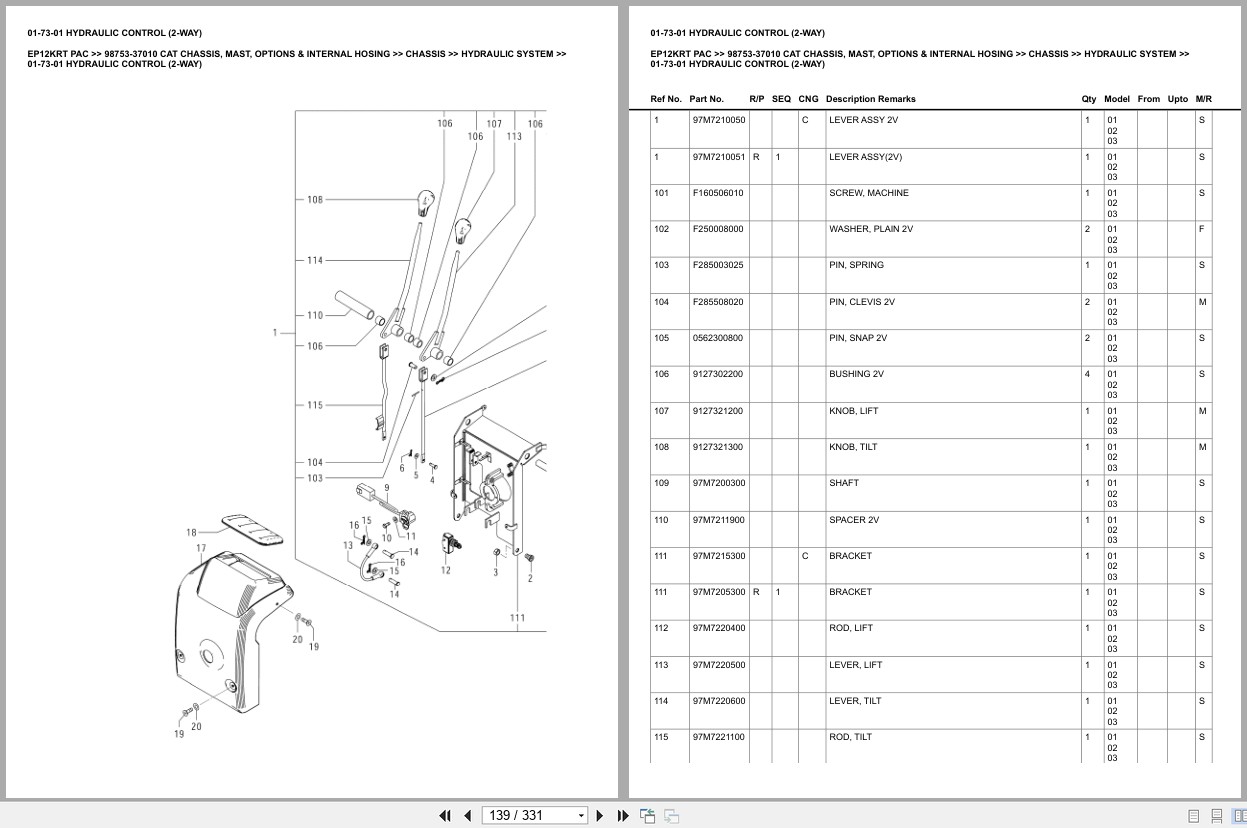Click callout 108 in the diagram
Screen dimensions: 1247x828
point(315,200)
